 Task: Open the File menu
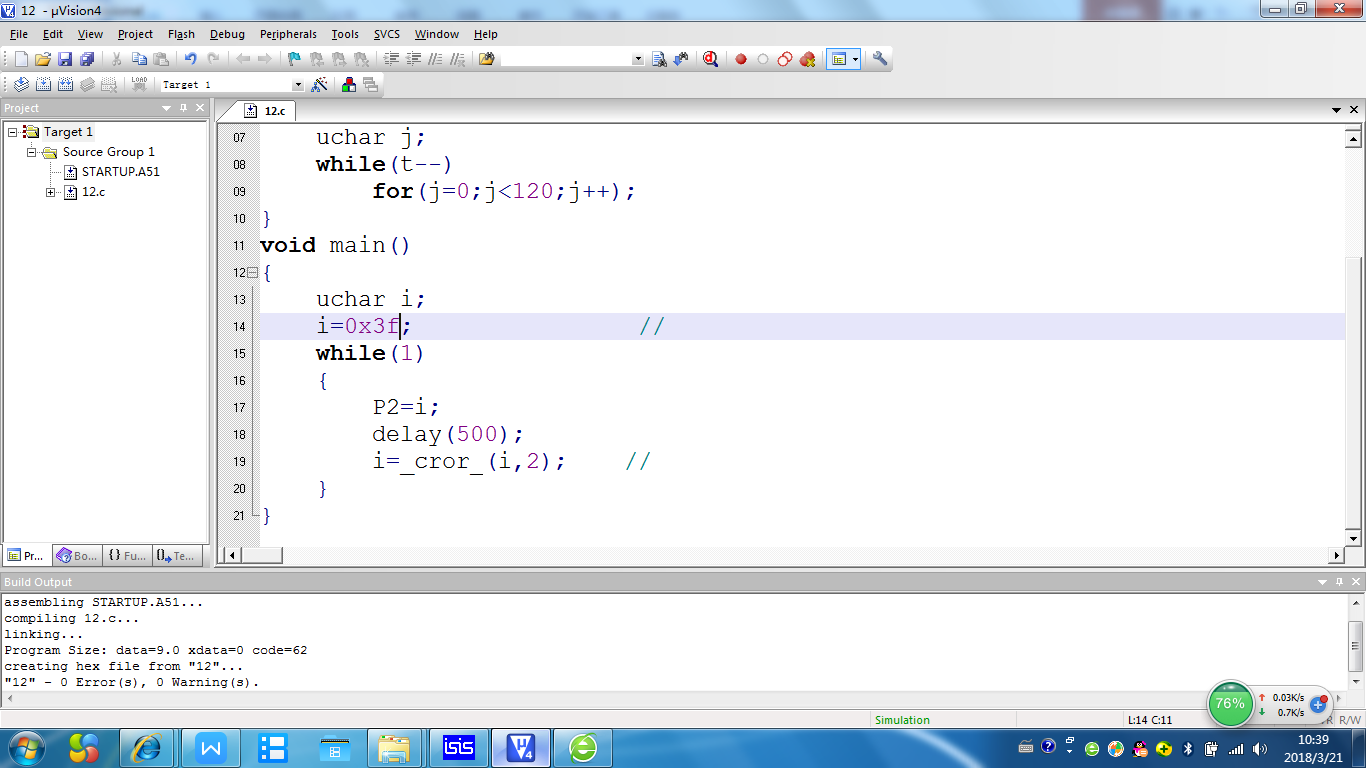pyautogui.click(x=18, y=34)
